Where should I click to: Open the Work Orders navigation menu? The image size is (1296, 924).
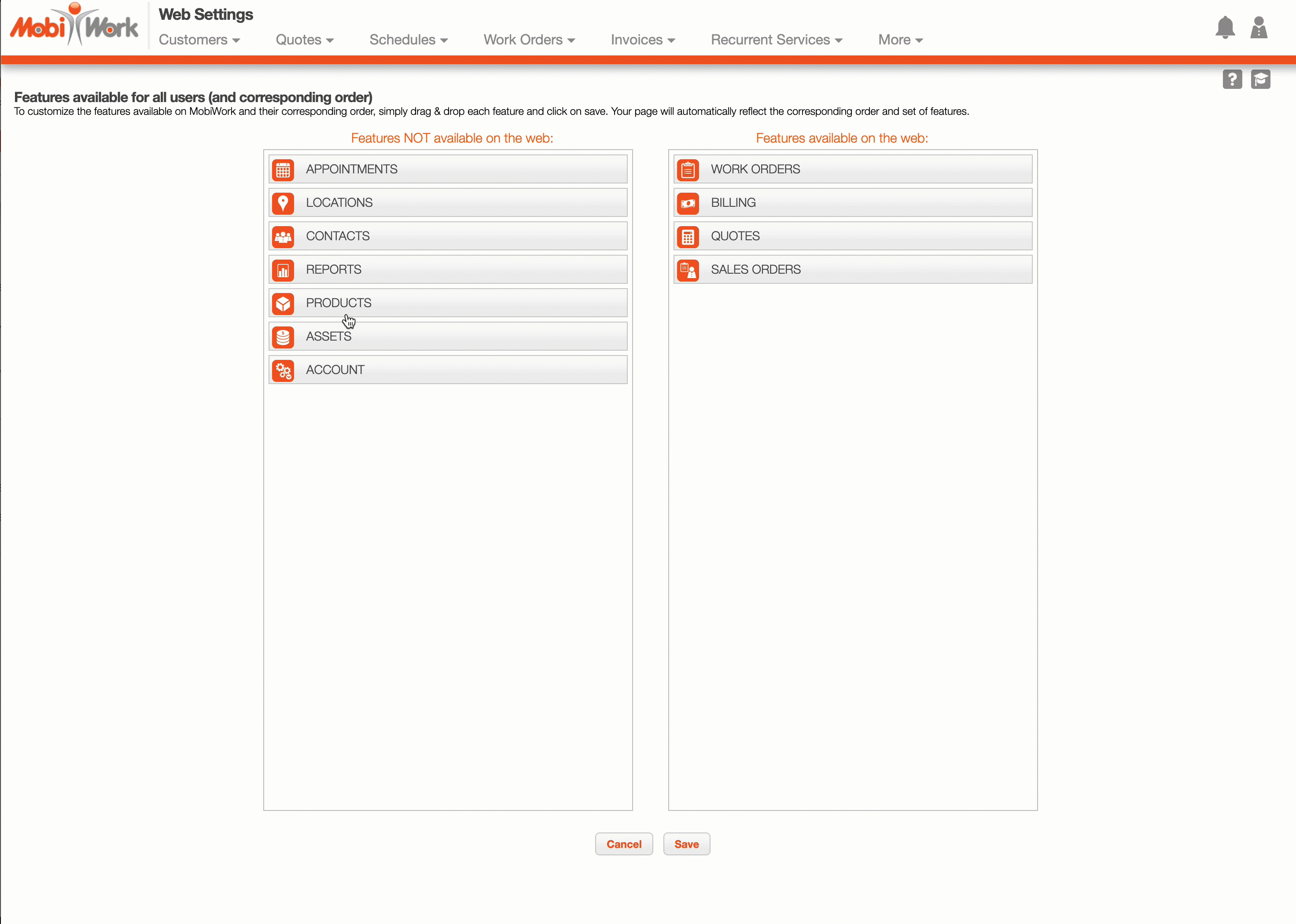click(x=529, y=40)
